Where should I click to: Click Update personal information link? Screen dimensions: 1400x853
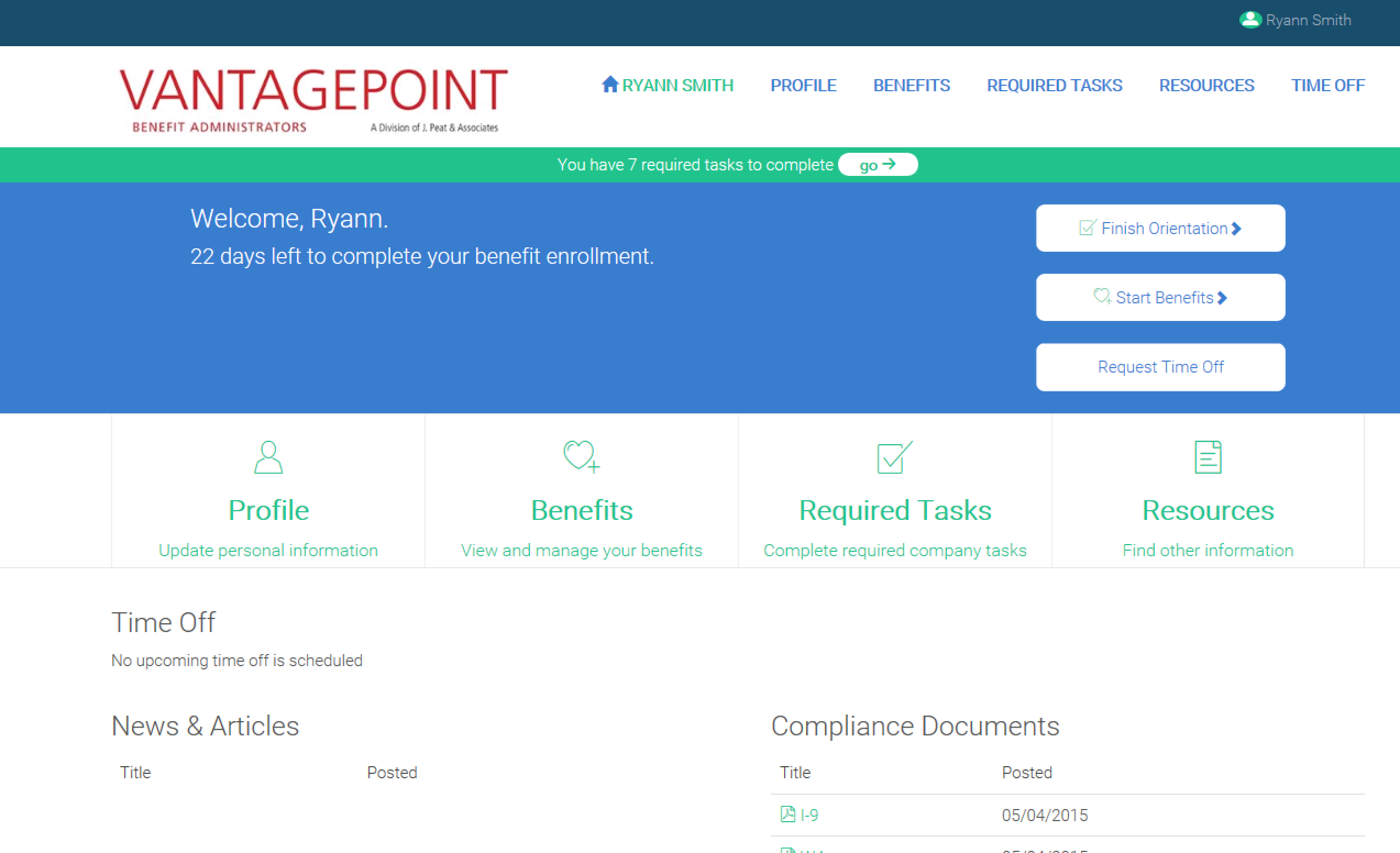click(268, 550)
